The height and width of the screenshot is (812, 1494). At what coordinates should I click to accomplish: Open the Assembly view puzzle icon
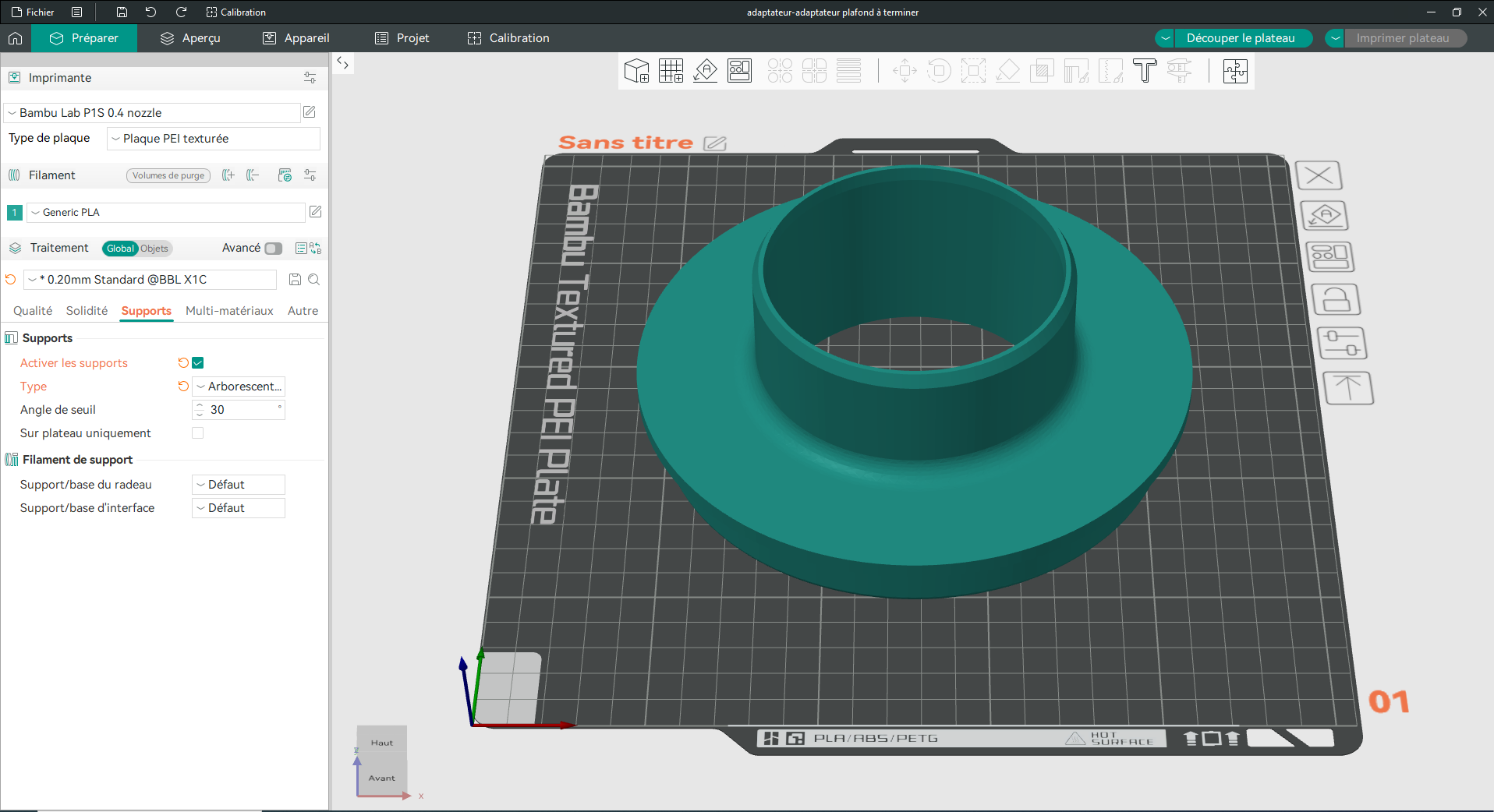[1235, 71]
